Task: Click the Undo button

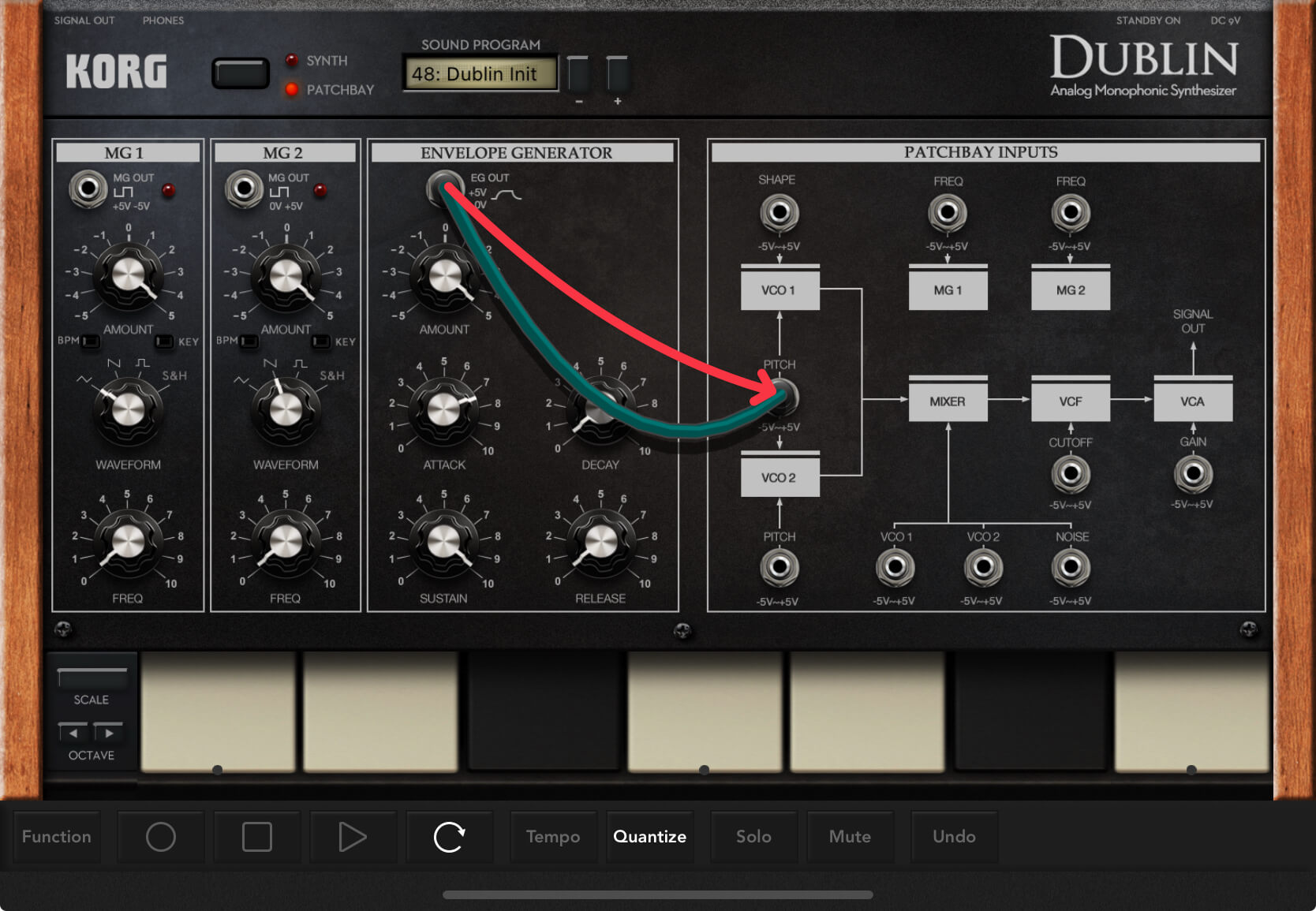Action: click(954, 837)
